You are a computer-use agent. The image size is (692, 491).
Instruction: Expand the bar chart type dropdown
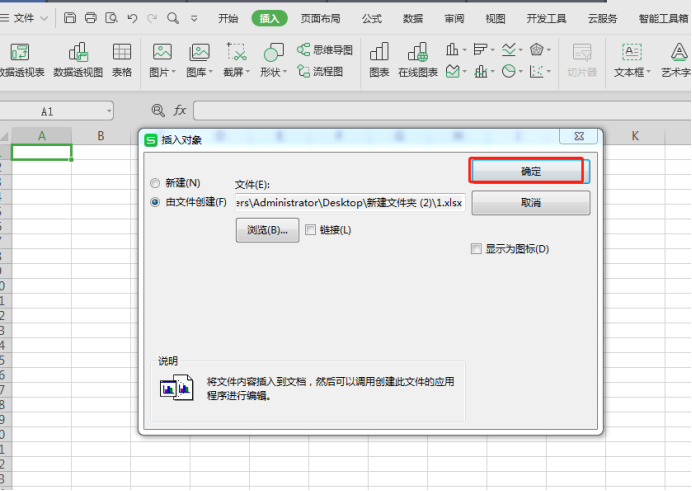[493, 50]
